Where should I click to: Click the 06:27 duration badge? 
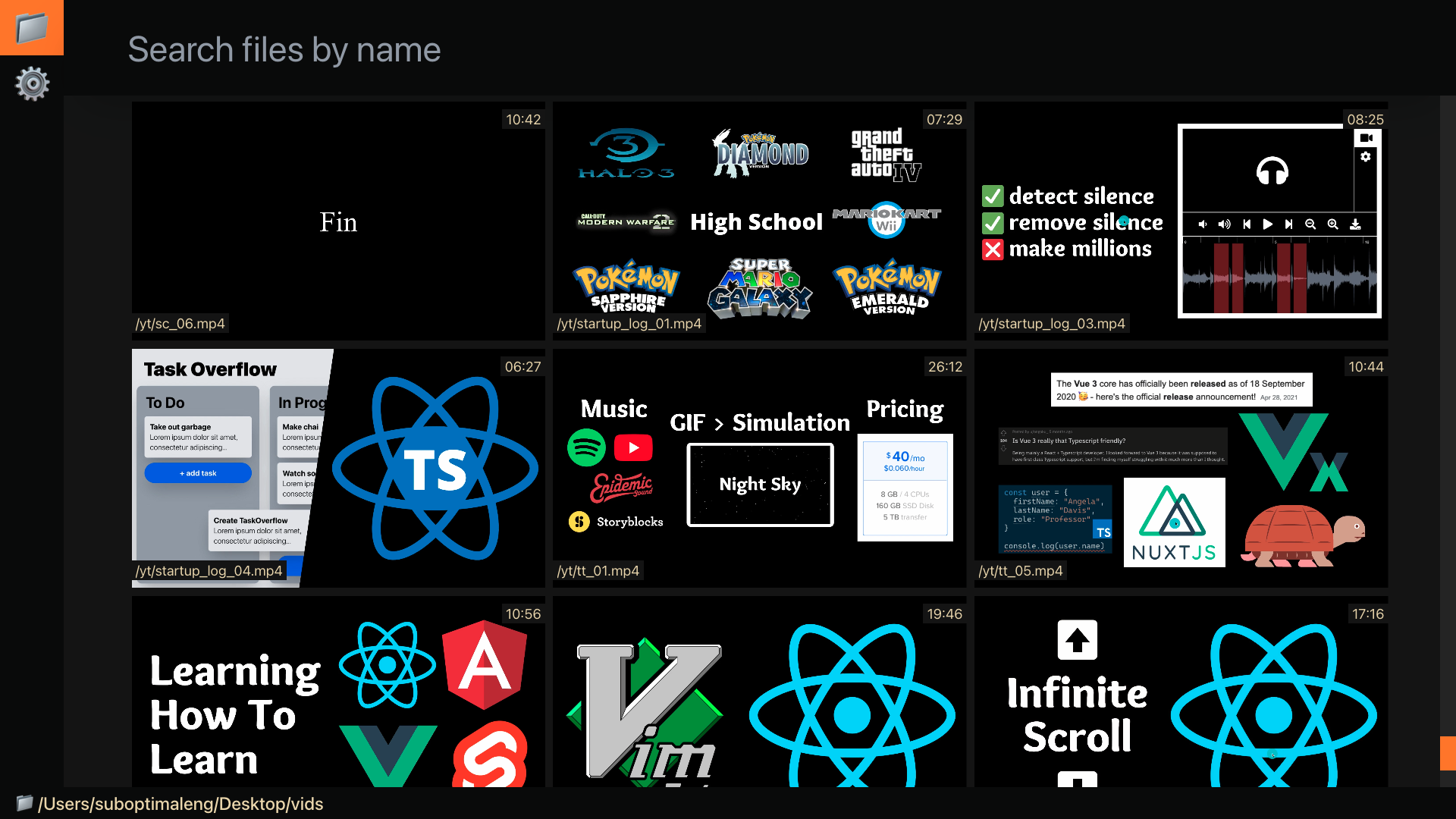point(523,367)
